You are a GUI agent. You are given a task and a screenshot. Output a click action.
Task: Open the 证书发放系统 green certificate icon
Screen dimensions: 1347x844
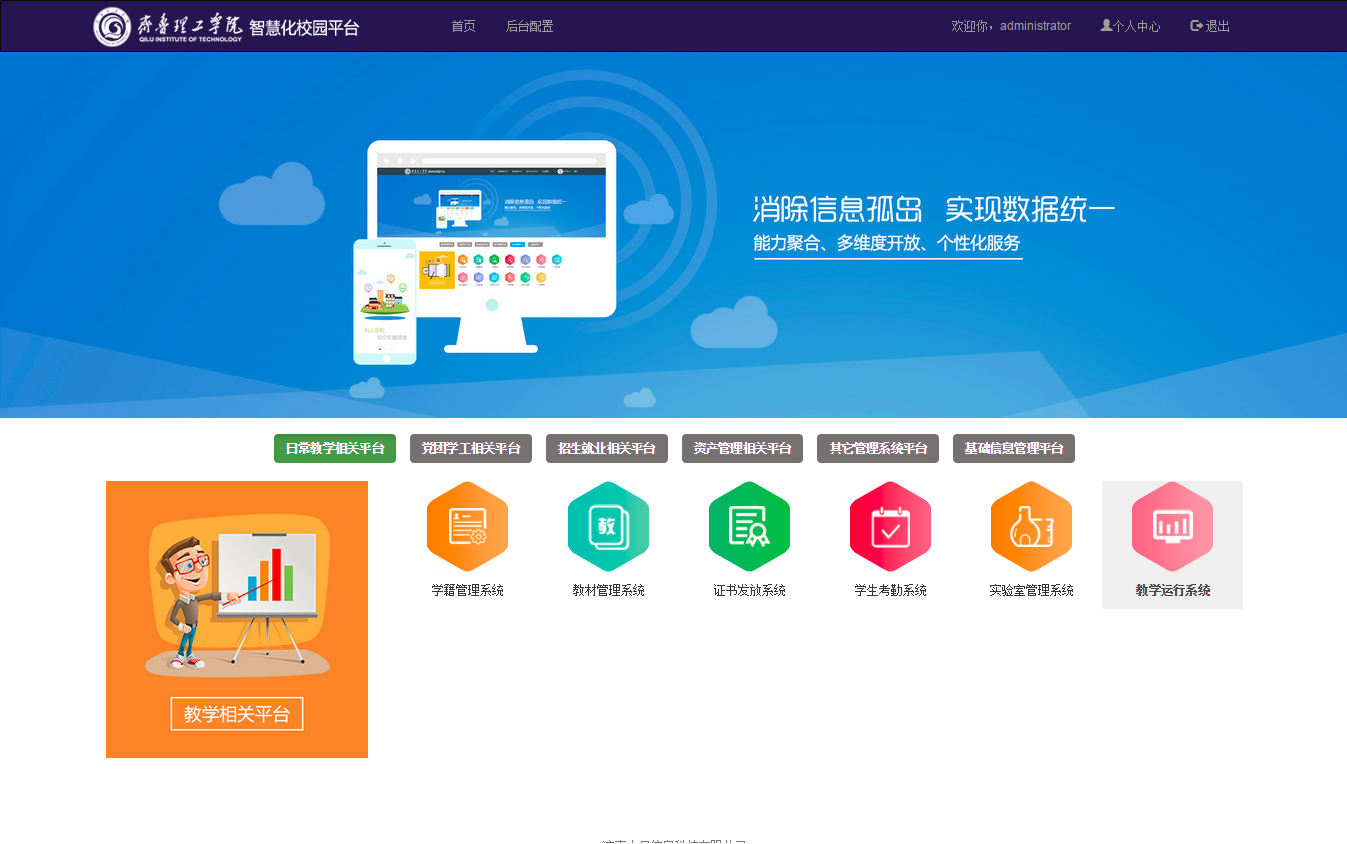[749, 526]
